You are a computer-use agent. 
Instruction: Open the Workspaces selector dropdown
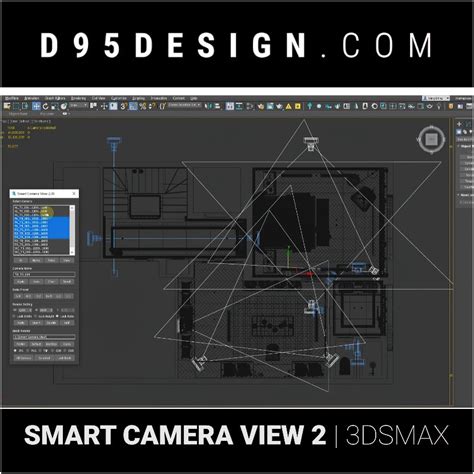point(436,98)
